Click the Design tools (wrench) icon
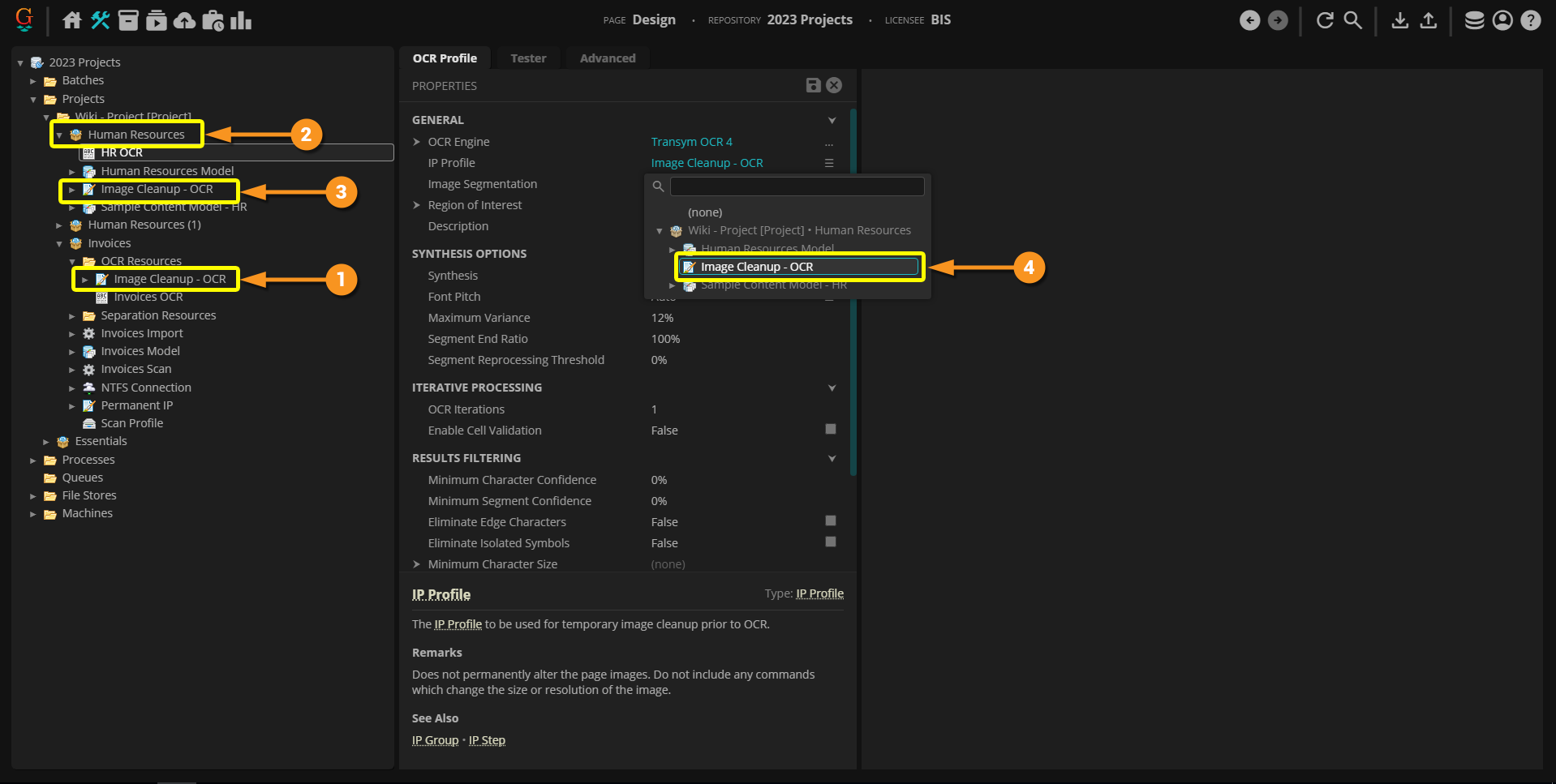1556x784 pixels. [x=101, y=20]
